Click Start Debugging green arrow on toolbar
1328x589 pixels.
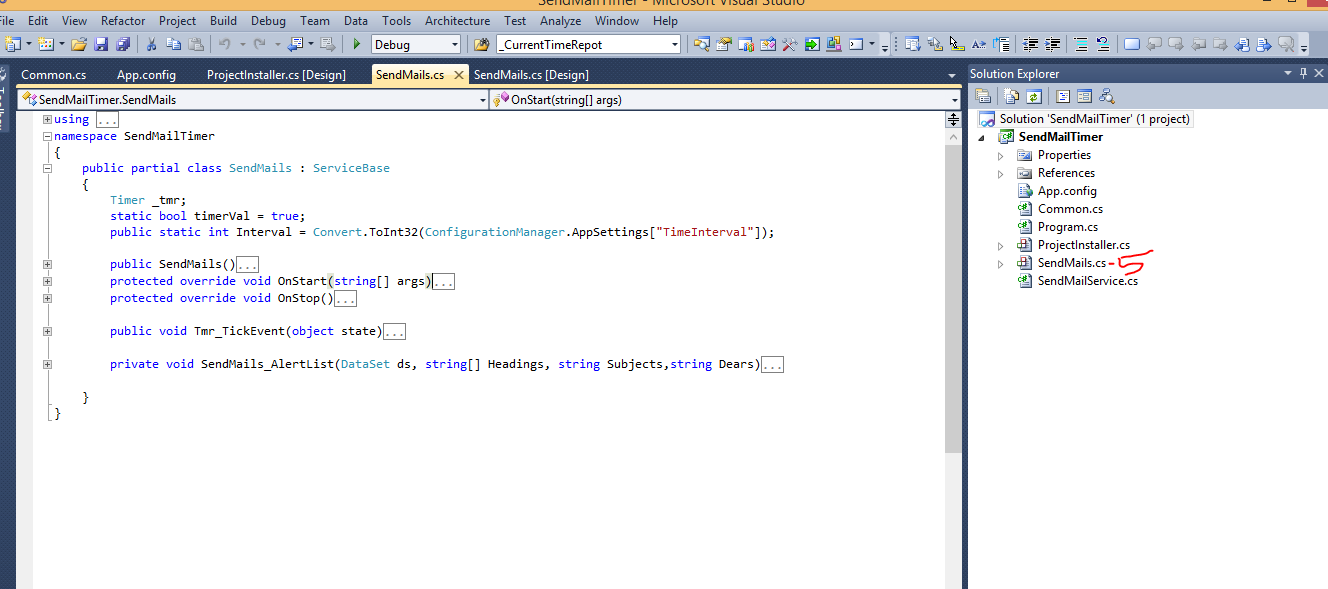click(x=356, y=44)
